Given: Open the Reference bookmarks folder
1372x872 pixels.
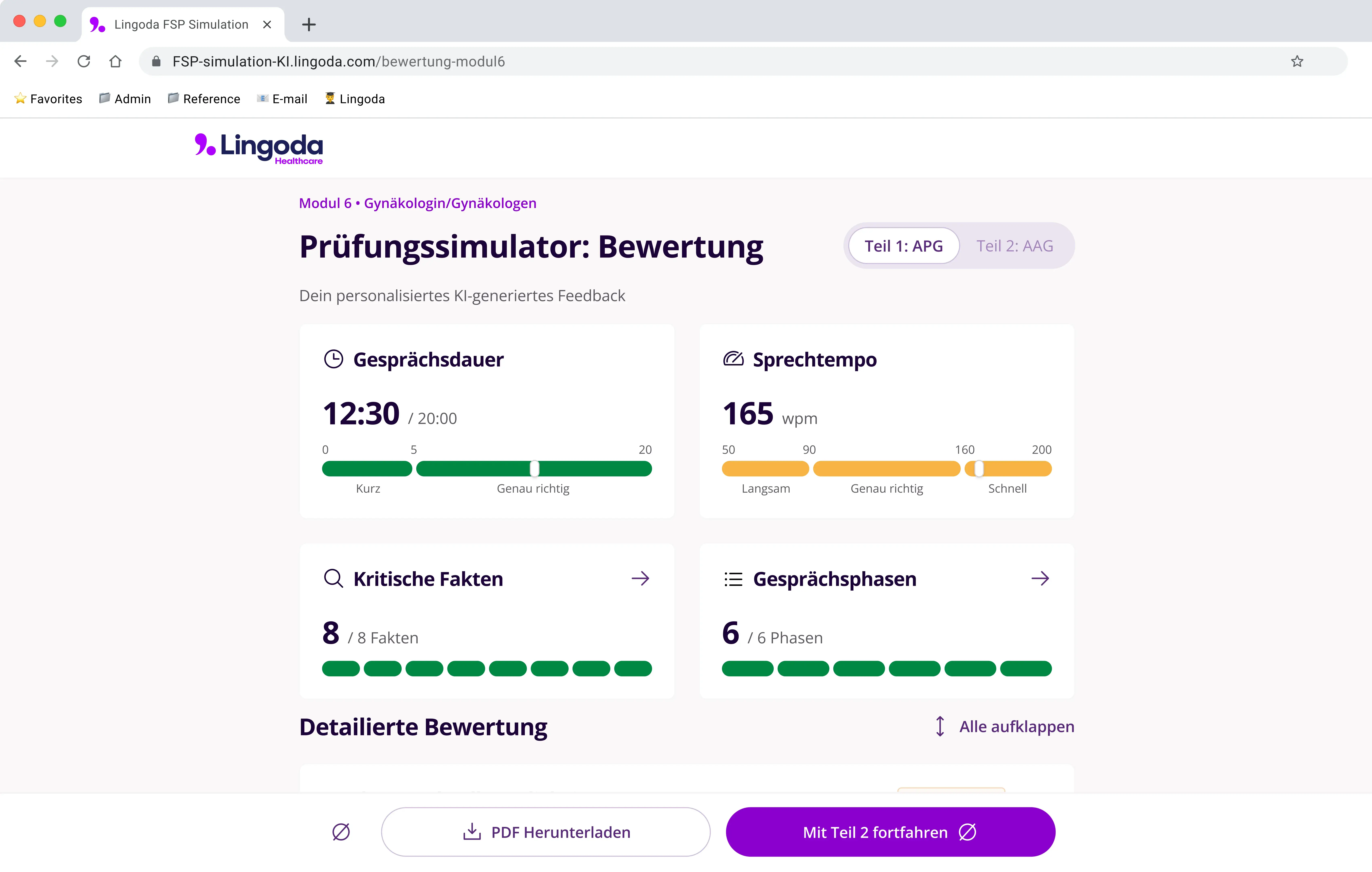Looking at the screenshot, I should click(204, 99).
